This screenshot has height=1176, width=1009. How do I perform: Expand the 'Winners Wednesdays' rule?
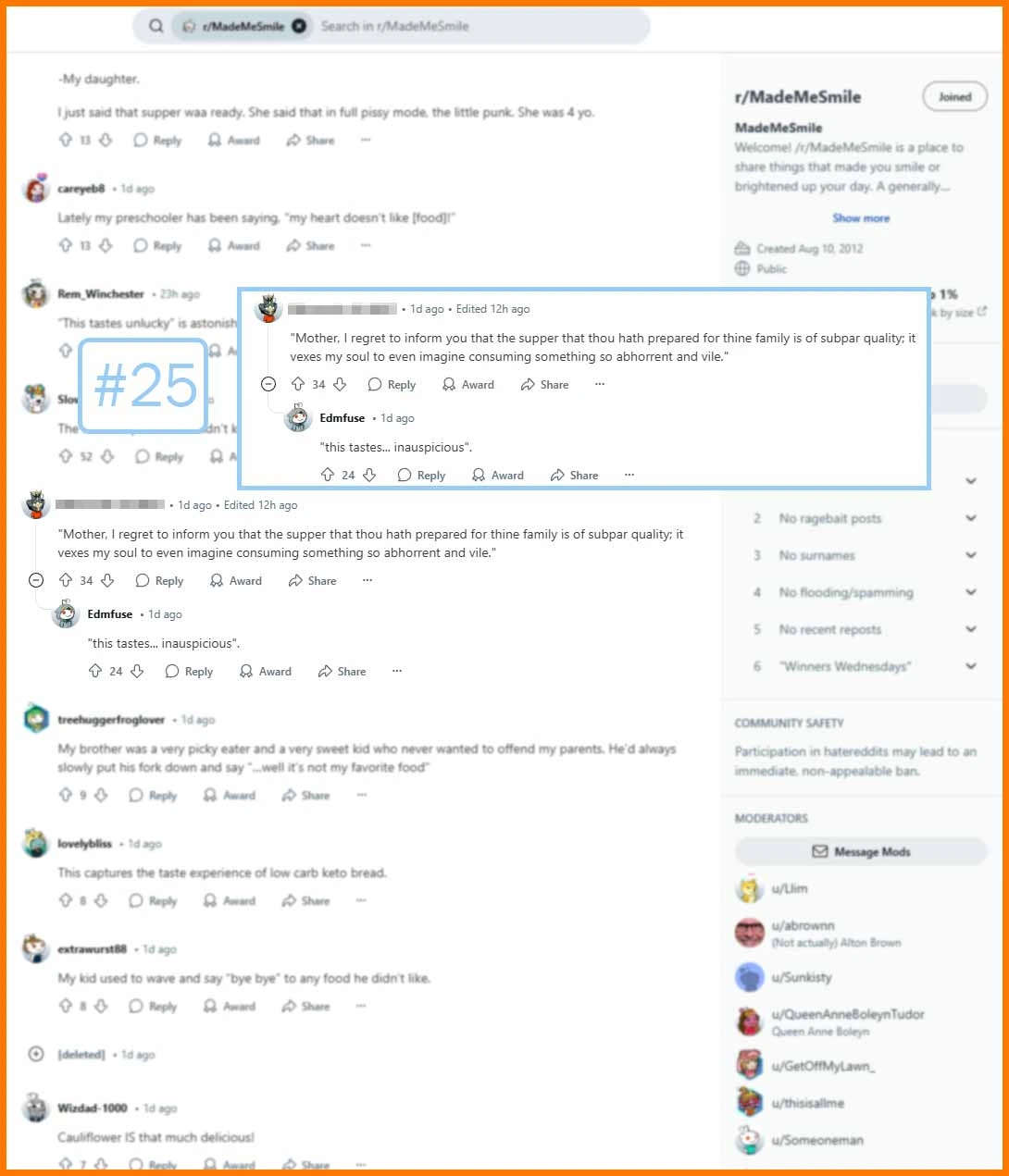tap(971, 666)
